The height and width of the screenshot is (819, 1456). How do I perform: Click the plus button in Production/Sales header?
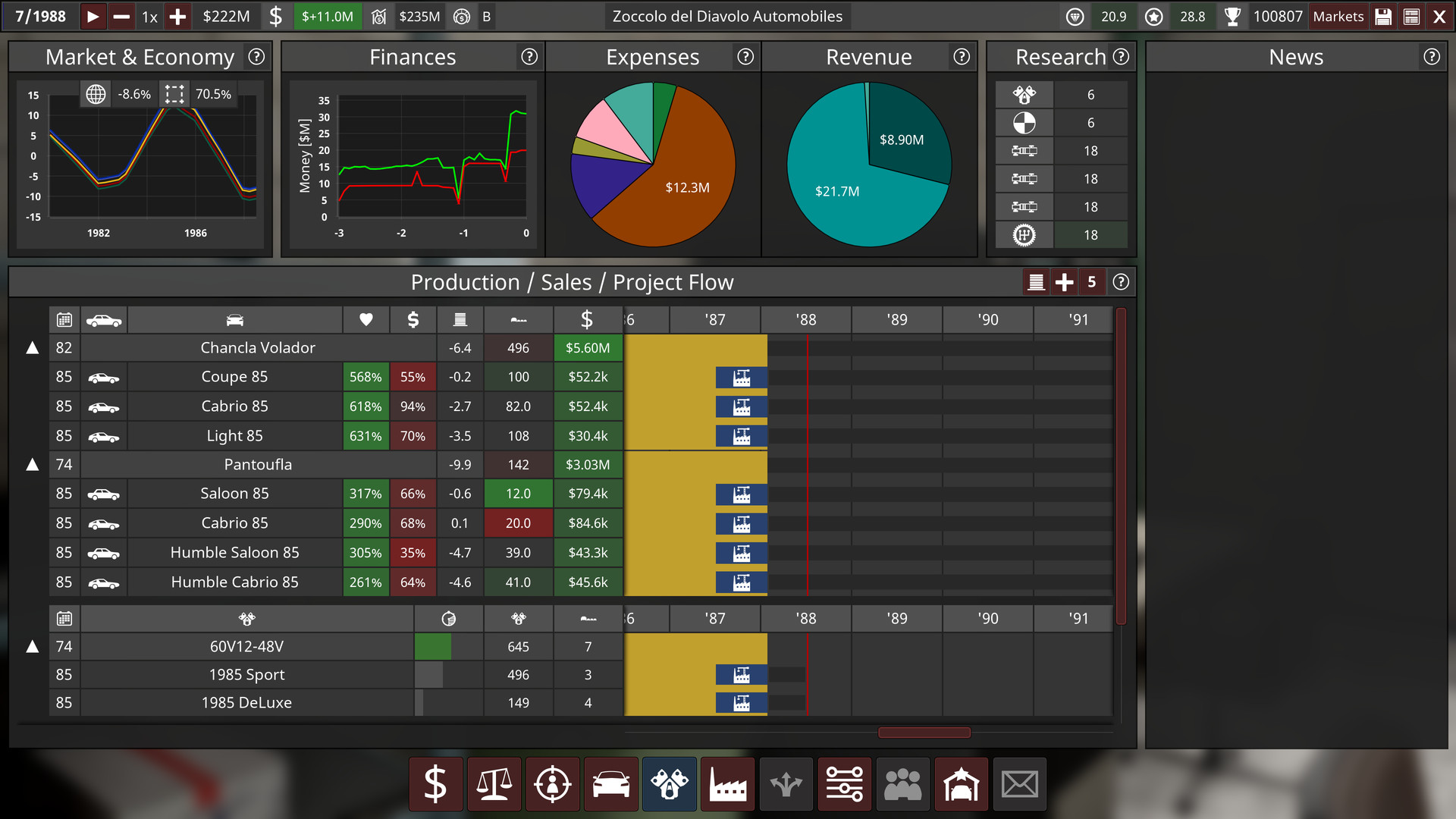[x=1063, y=281]
